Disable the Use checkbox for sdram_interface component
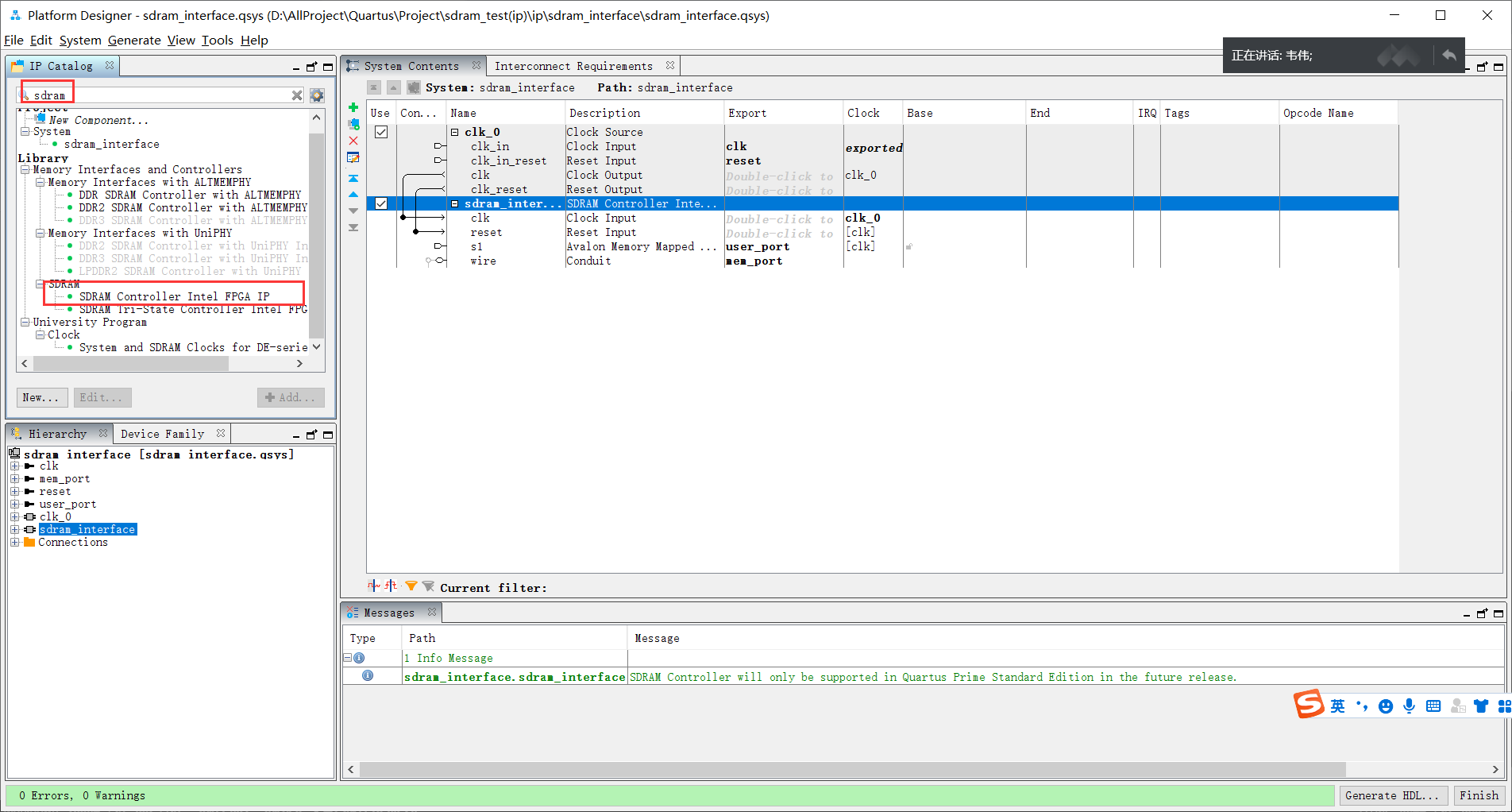Image resolution: width=1512 pixels, height=812 pixels. (380, 203)
